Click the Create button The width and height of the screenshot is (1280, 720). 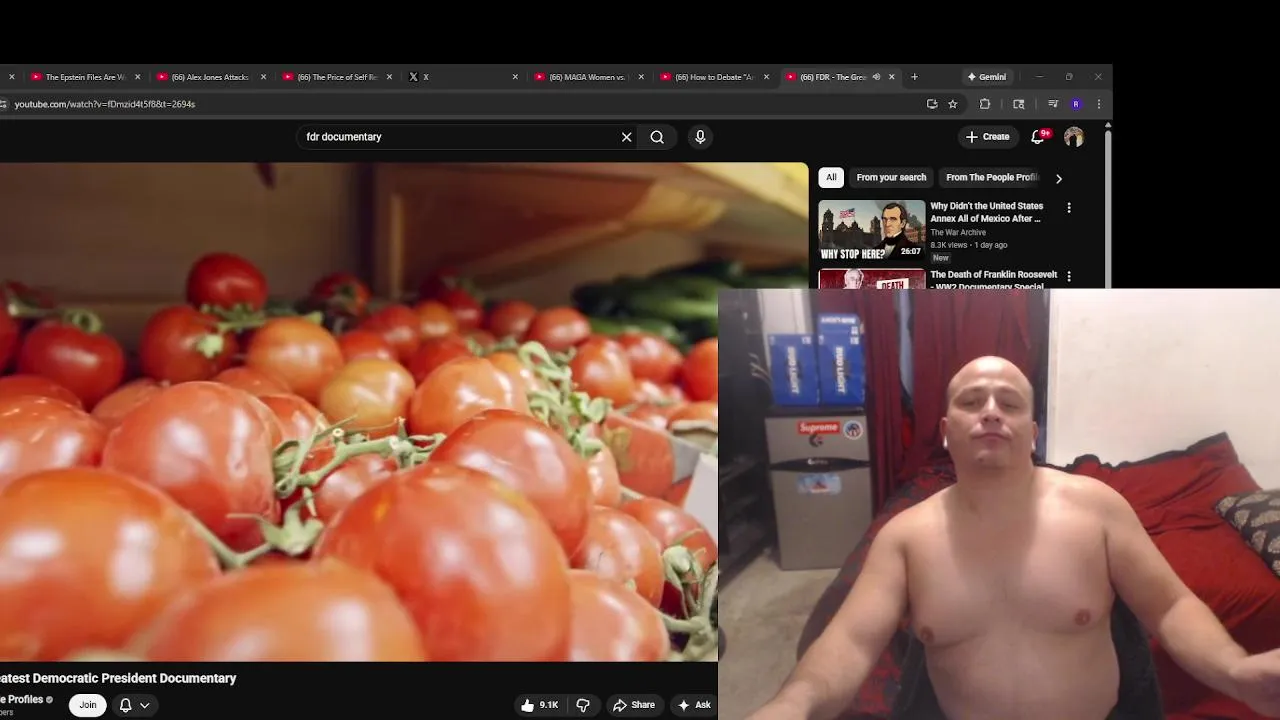pos(987,137)
